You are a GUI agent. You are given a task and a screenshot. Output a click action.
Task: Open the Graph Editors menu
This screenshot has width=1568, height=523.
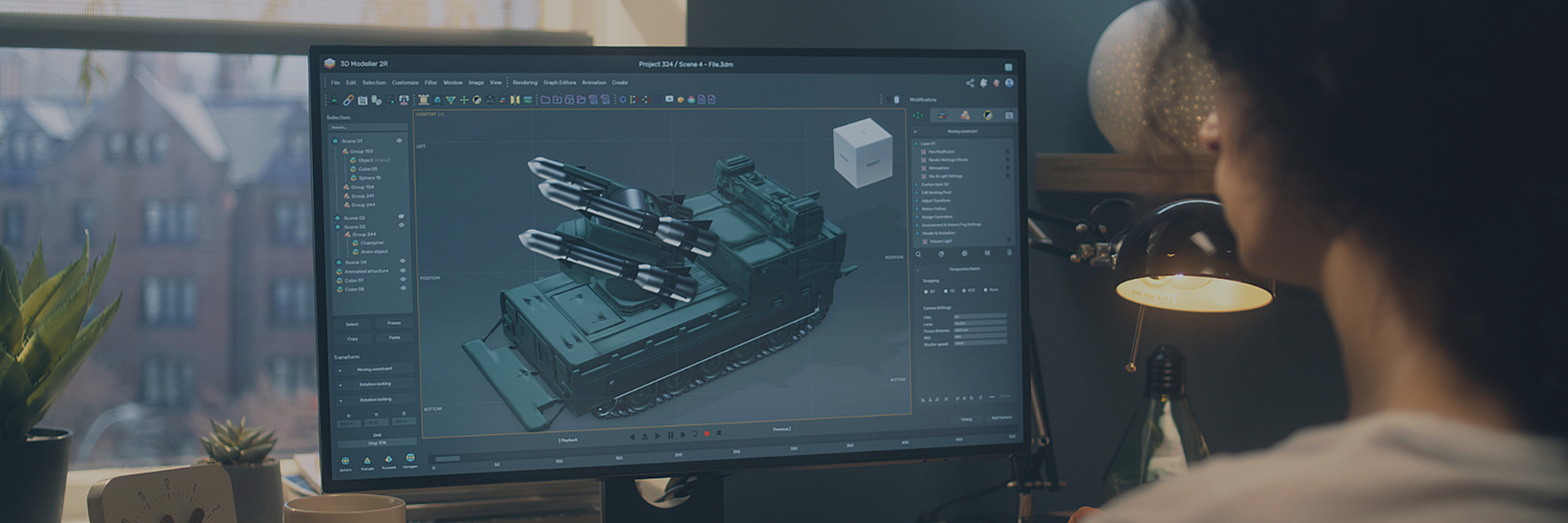pos(559,82)
